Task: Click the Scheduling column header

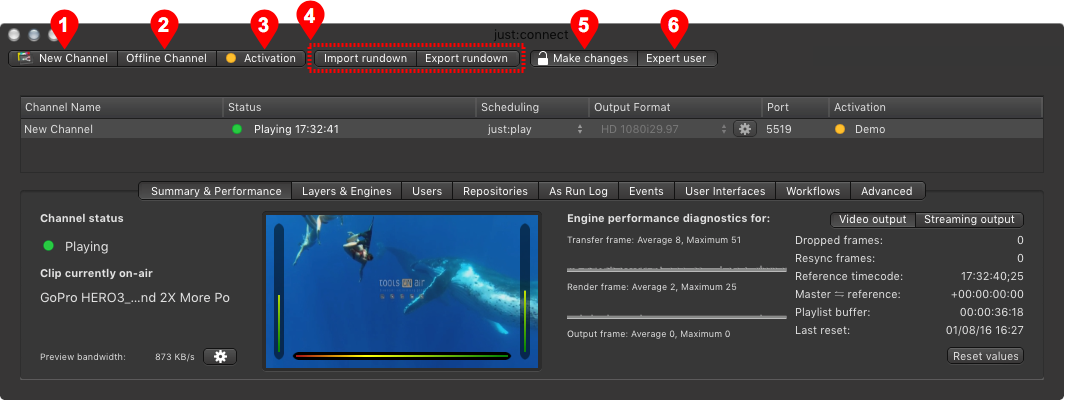Action: point(532,107)
